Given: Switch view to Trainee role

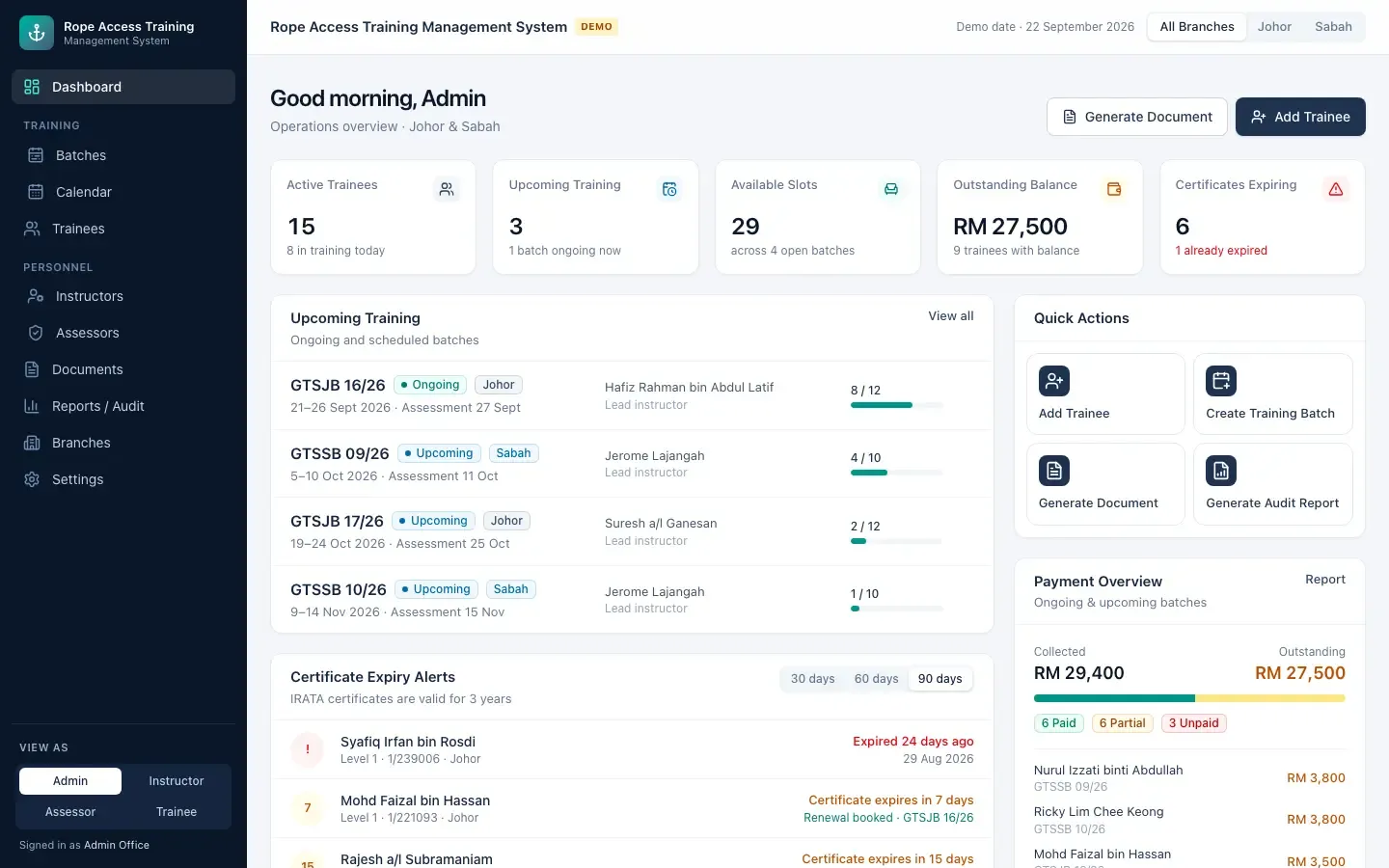Looking at the screenshot, I should 177,812.
